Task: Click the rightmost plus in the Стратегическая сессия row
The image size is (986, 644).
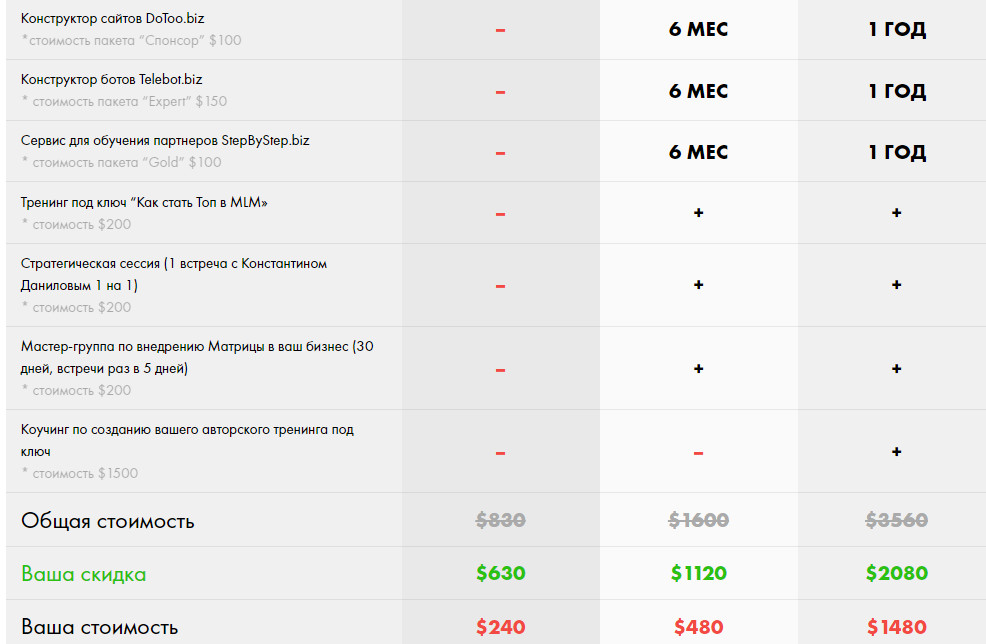Action: coord(896,285)
